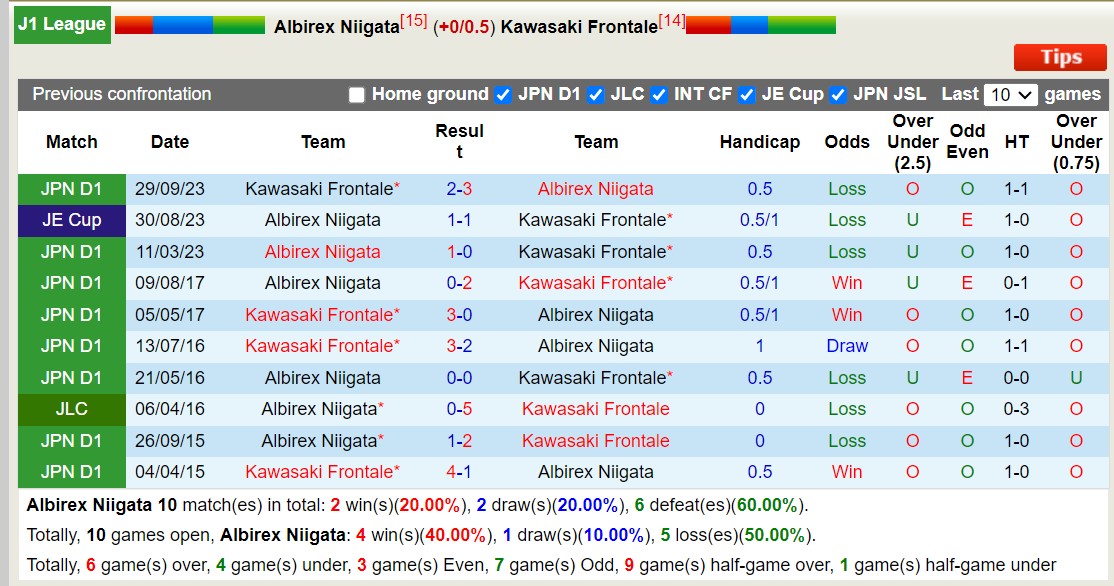Disable the INT CF filter
1114x586 pixels.
[657, 94]
